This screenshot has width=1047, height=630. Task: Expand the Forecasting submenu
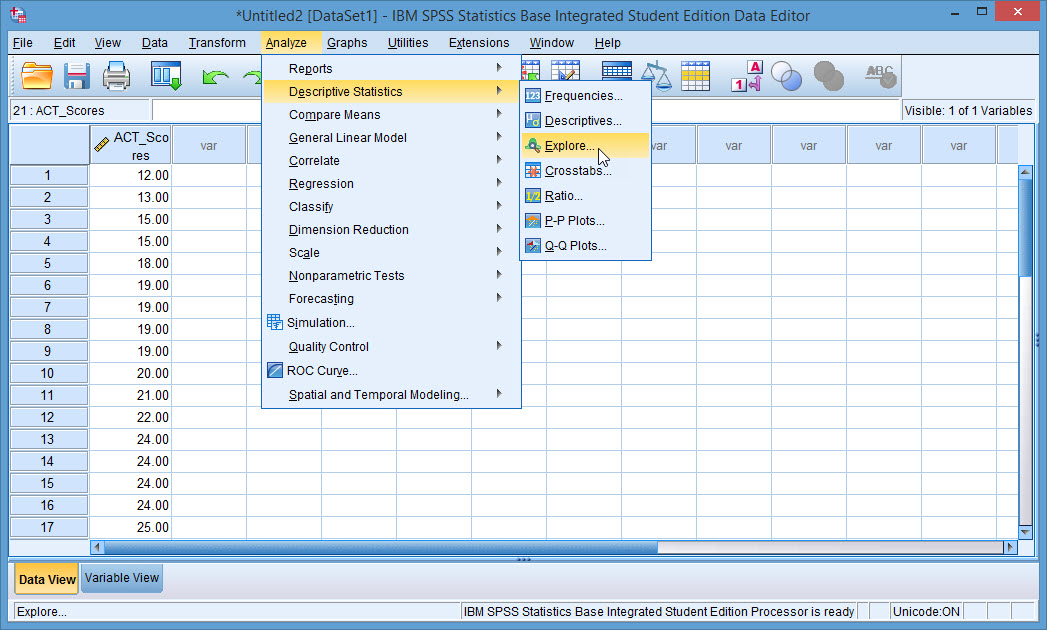pos(391,299)
